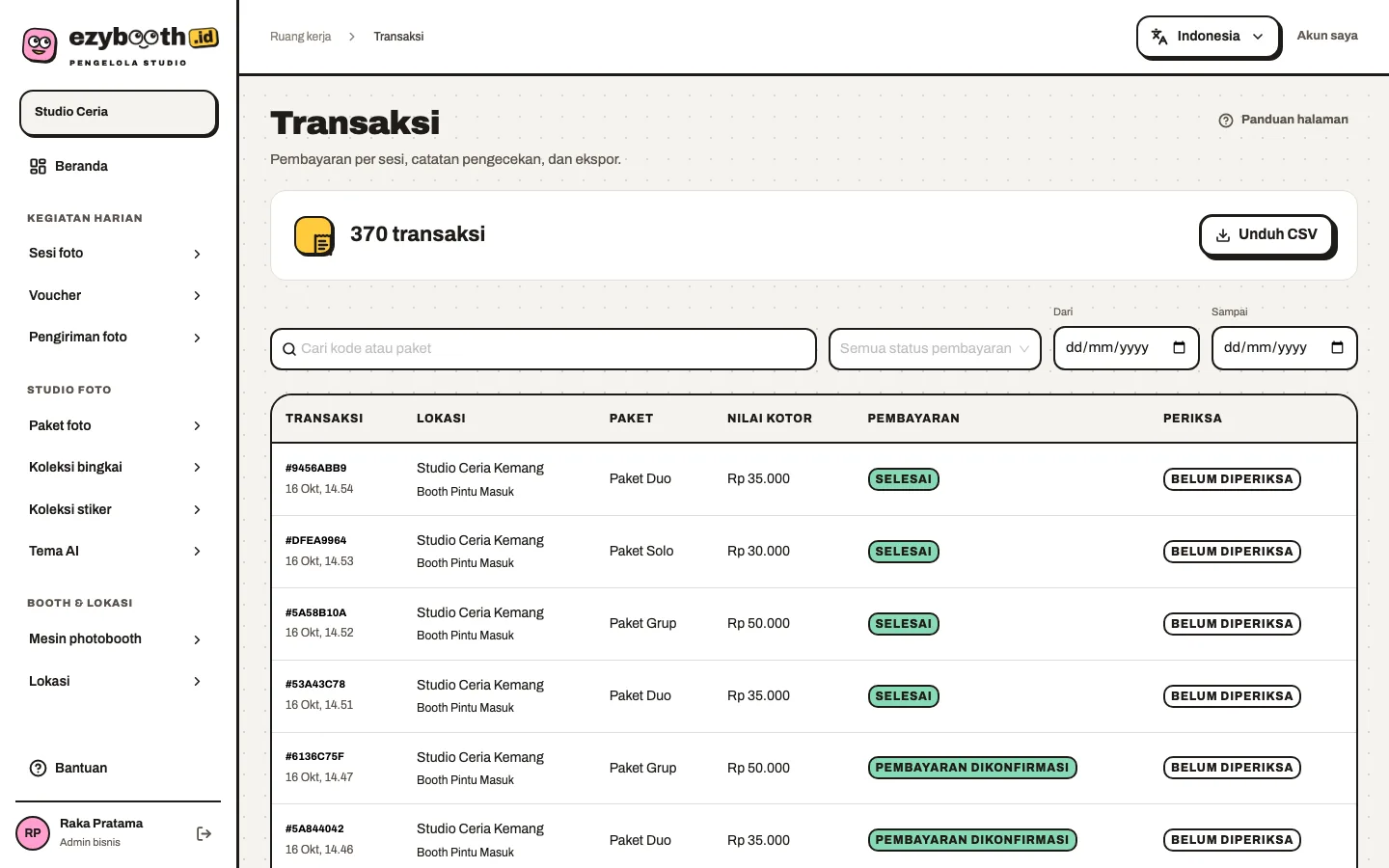Click transaction code #5A844042
Viewport: 1389px width, 868px height.
coord(314,828)
